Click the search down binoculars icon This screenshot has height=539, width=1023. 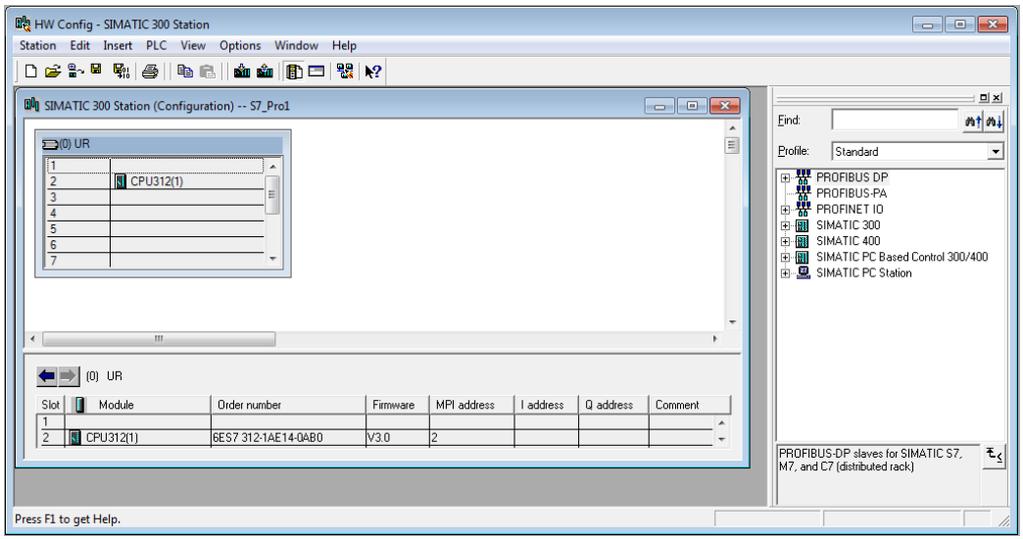tap(994, 121)
